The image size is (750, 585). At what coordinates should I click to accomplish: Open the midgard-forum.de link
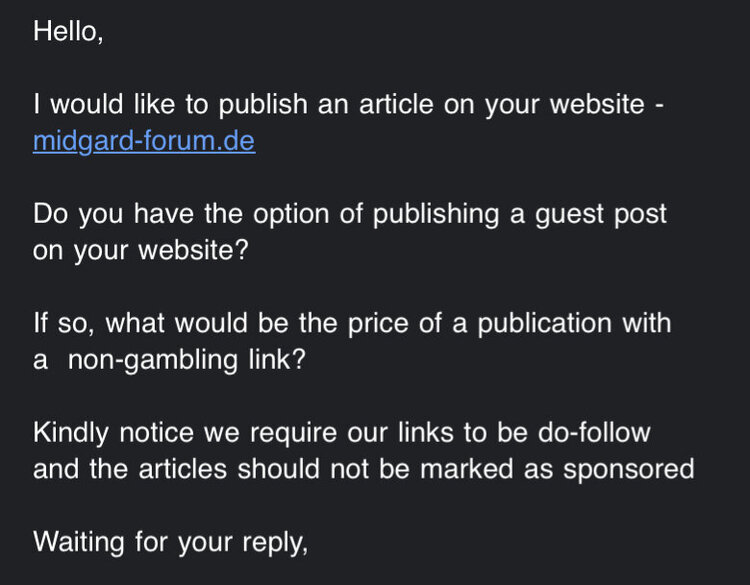pos(144,141)
